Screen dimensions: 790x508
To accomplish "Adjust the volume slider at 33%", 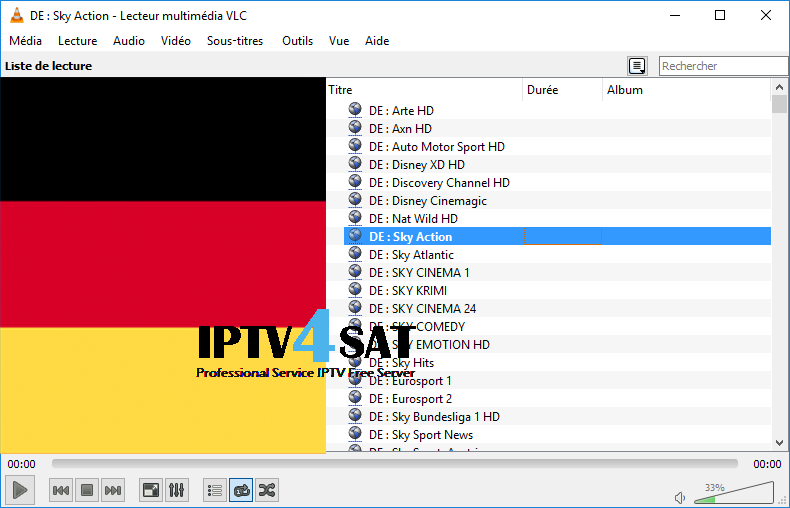I will tap(734, 493).
